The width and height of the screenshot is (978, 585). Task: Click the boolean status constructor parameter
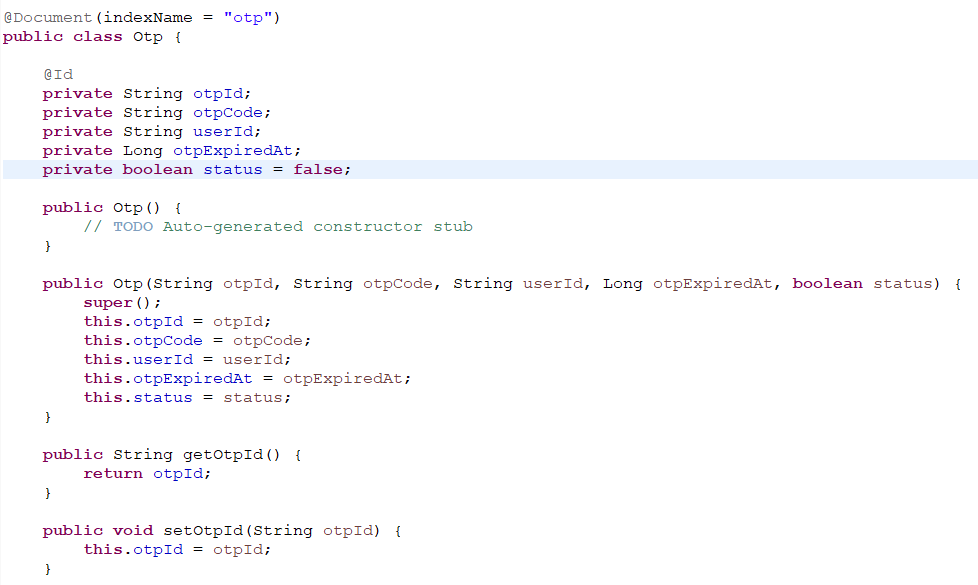pyautogui.click(x=863, y=284)
